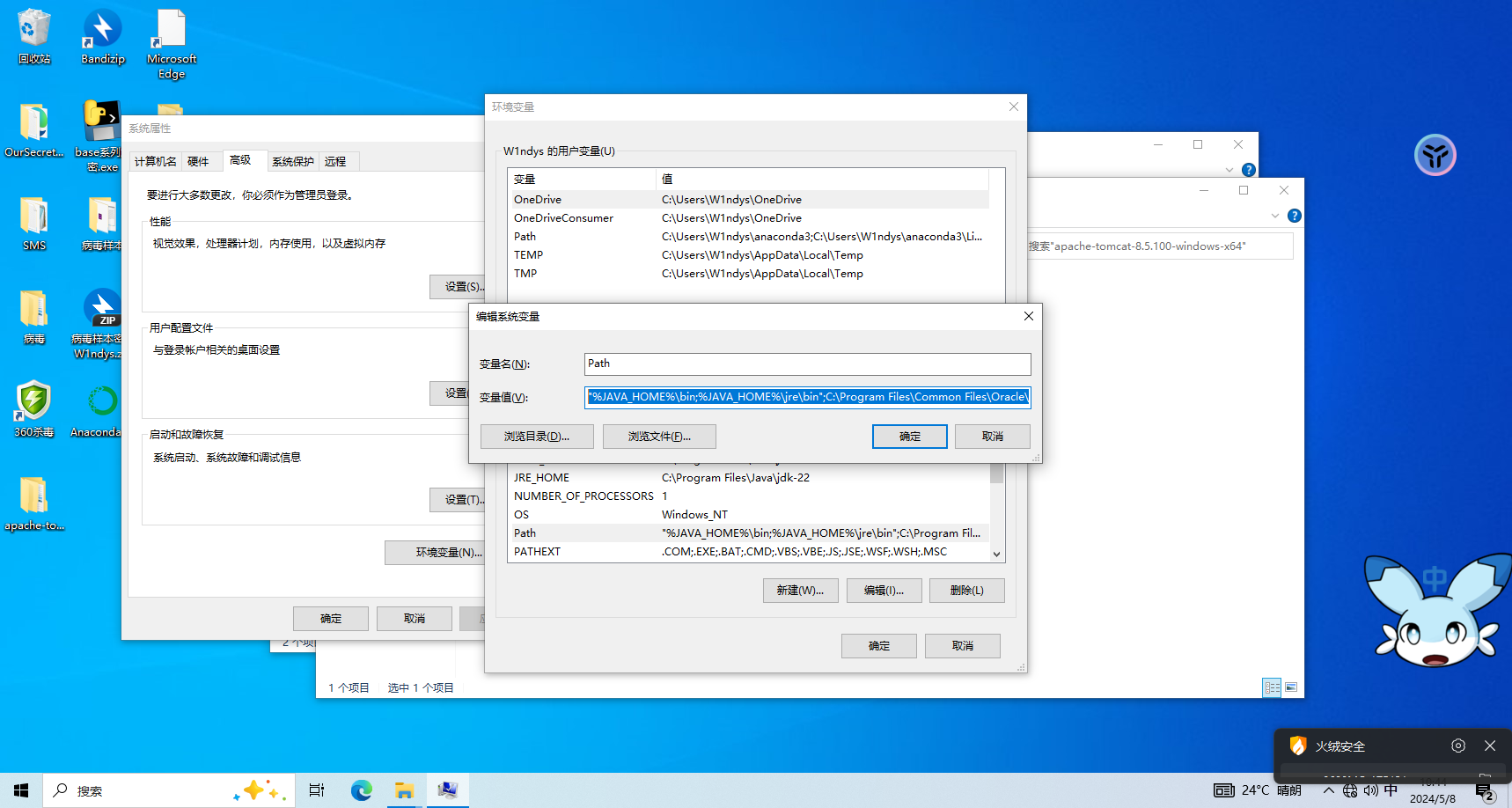The image size is (1512, 808).
Task: Click the 变量值 input field
Action: (807, 397)
